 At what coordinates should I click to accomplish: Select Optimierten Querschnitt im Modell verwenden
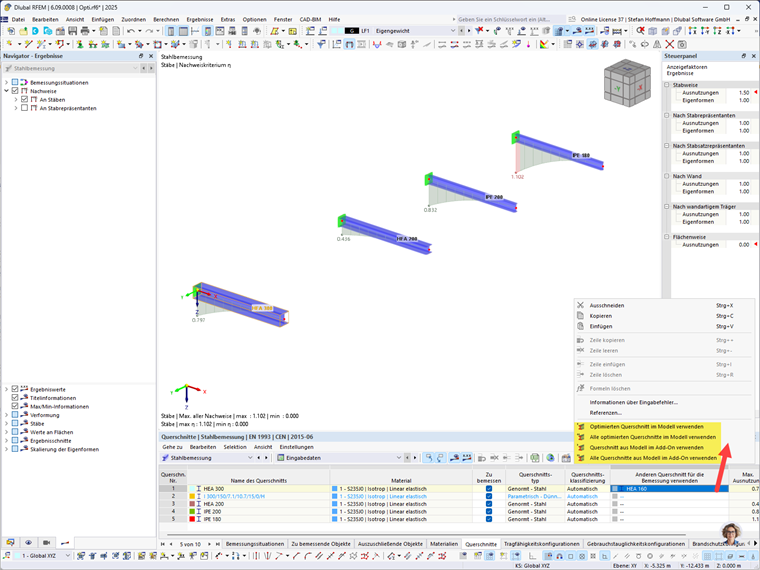click(647, 427)
